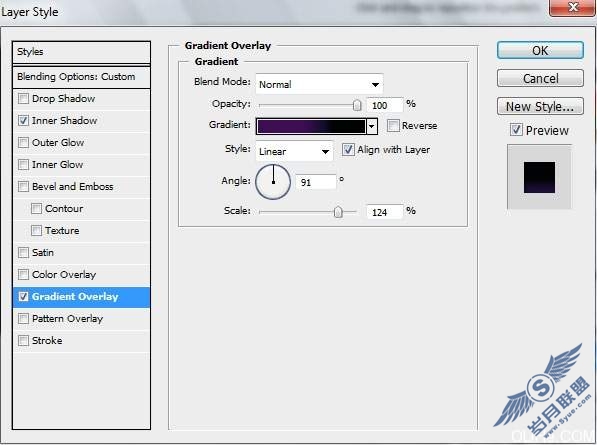Select the Drop Shadow label

pyautogui.click(x=64, y=99)
